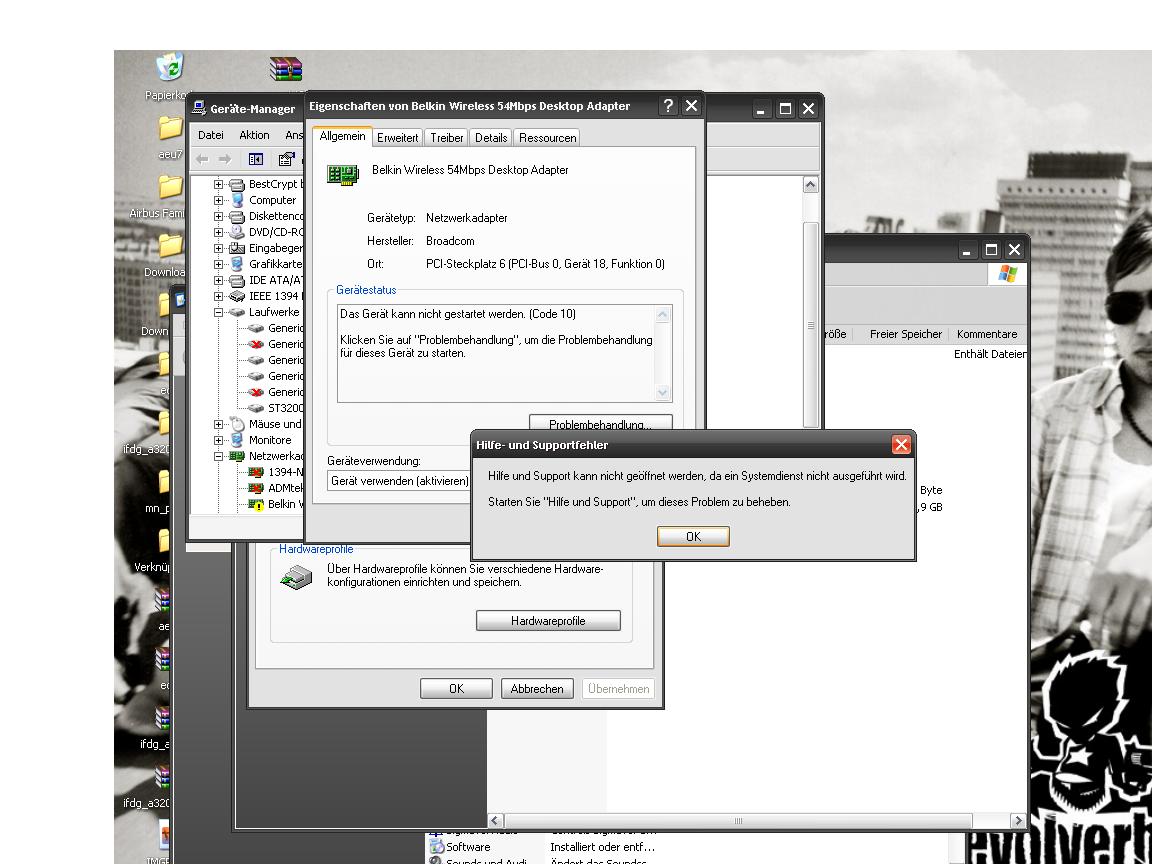Open the Aktion menu in Geräte-Manager
Screen dimensions: 1152x864
[254, 135]
